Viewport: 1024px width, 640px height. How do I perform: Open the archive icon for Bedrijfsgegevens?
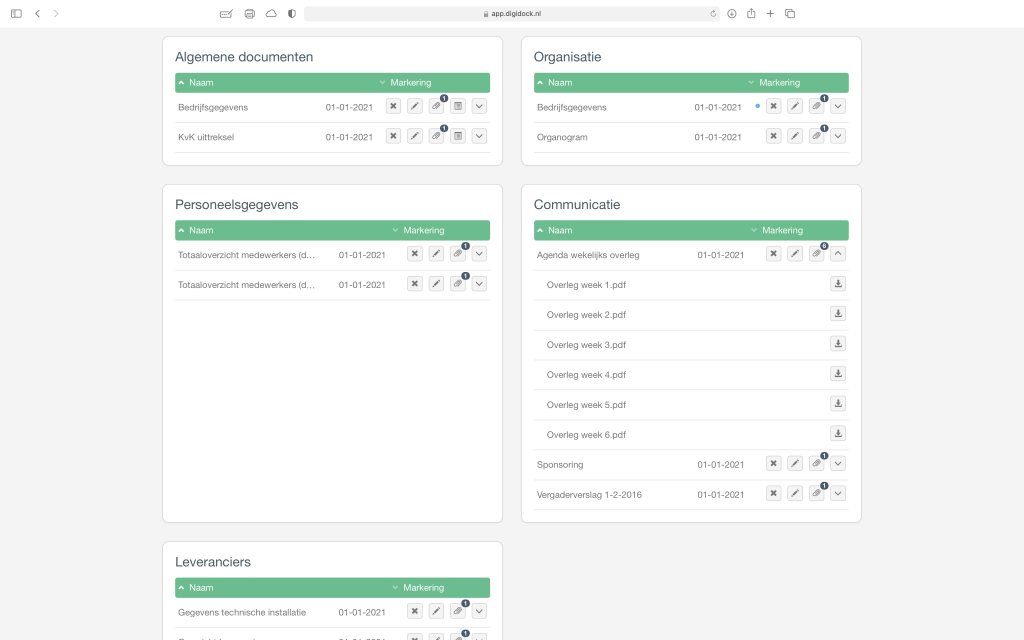click(x=457, y=106)
